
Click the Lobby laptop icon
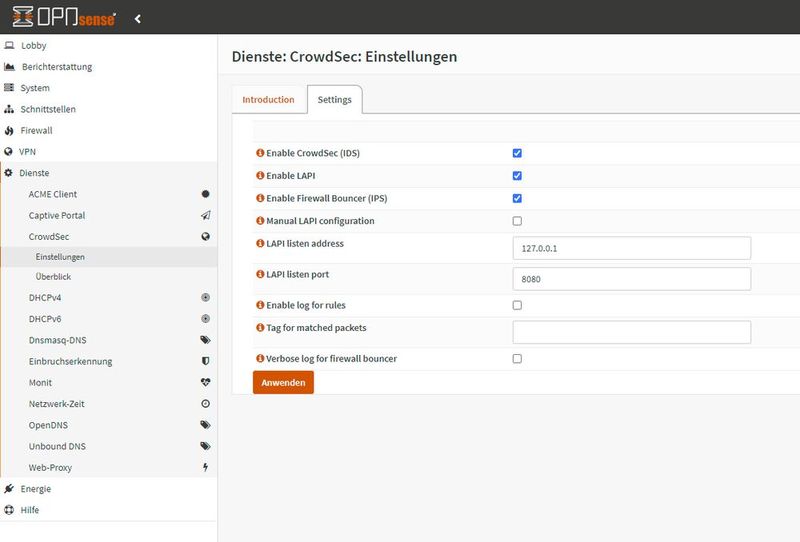tap(9, 45)
